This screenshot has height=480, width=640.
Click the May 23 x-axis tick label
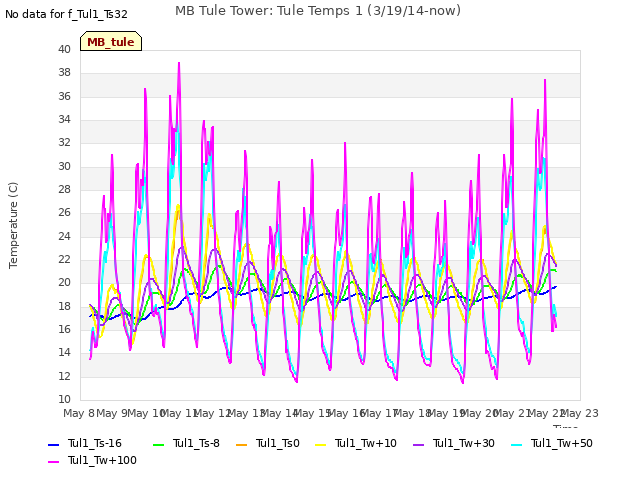[580, 413]
